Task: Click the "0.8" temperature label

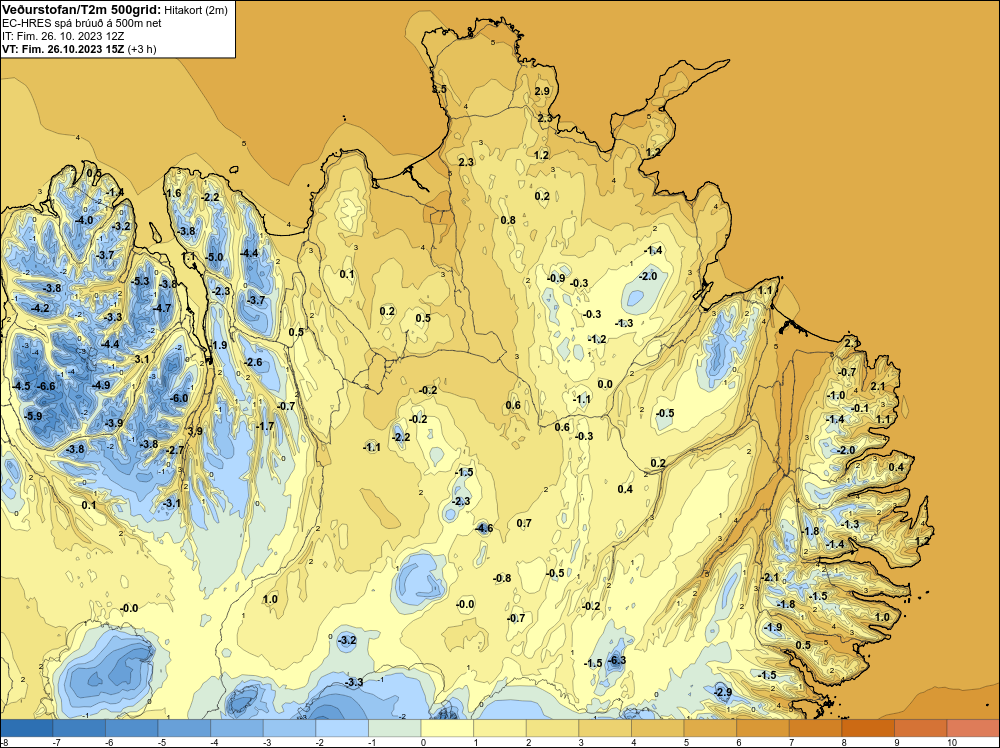Action: pos(508,220)
